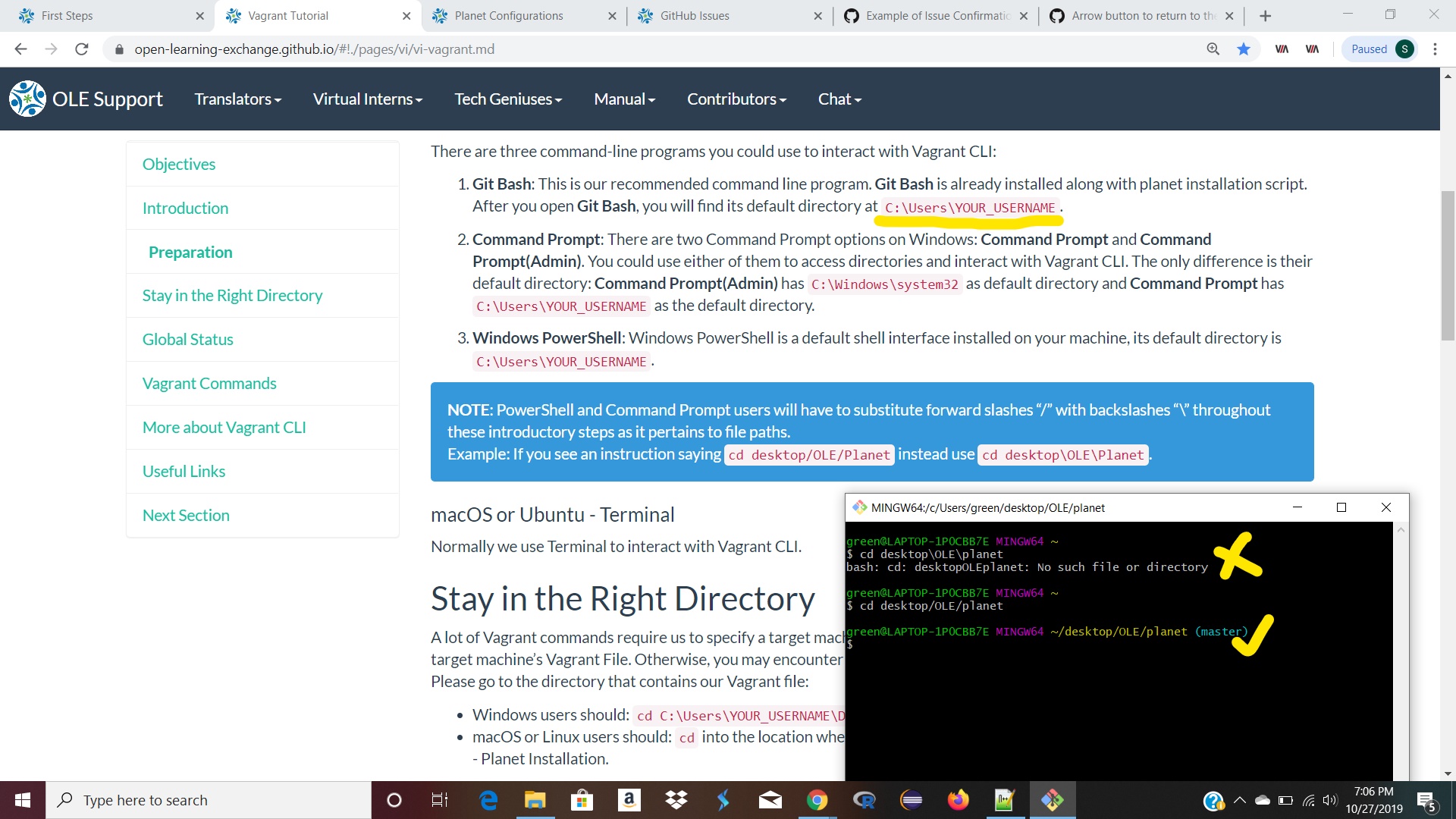The width and height of the screenshot is (1456, 819).
Task: Click the Paused profile button
Action: tap(1381, 49)
